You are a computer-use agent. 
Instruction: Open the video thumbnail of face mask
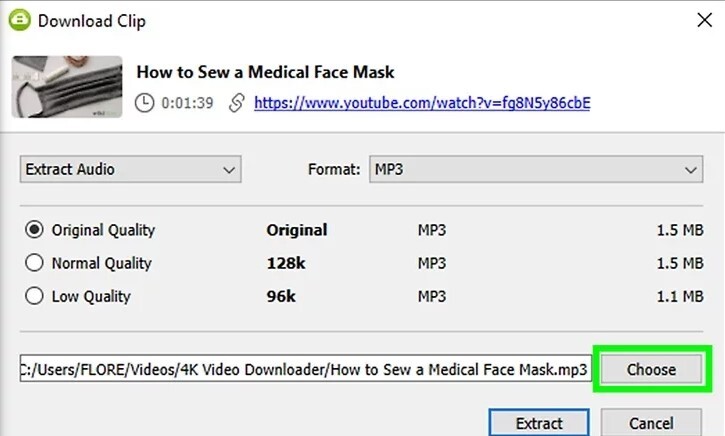[x=67, y=87]
